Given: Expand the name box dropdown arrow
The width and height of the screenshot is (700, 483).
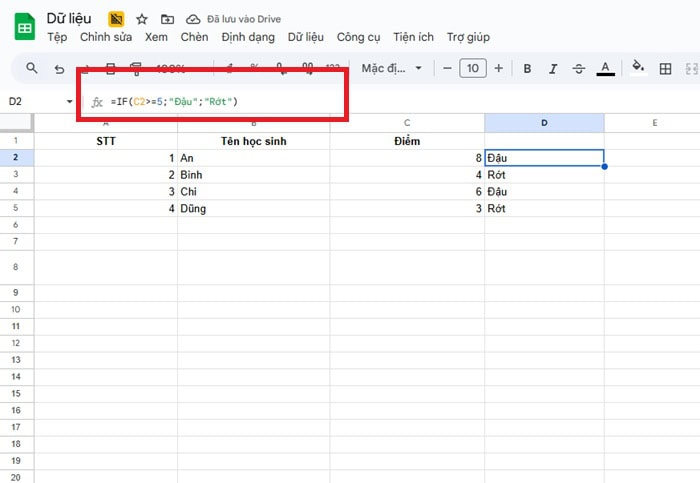Looking at the screenshot, I should point(69,102).
